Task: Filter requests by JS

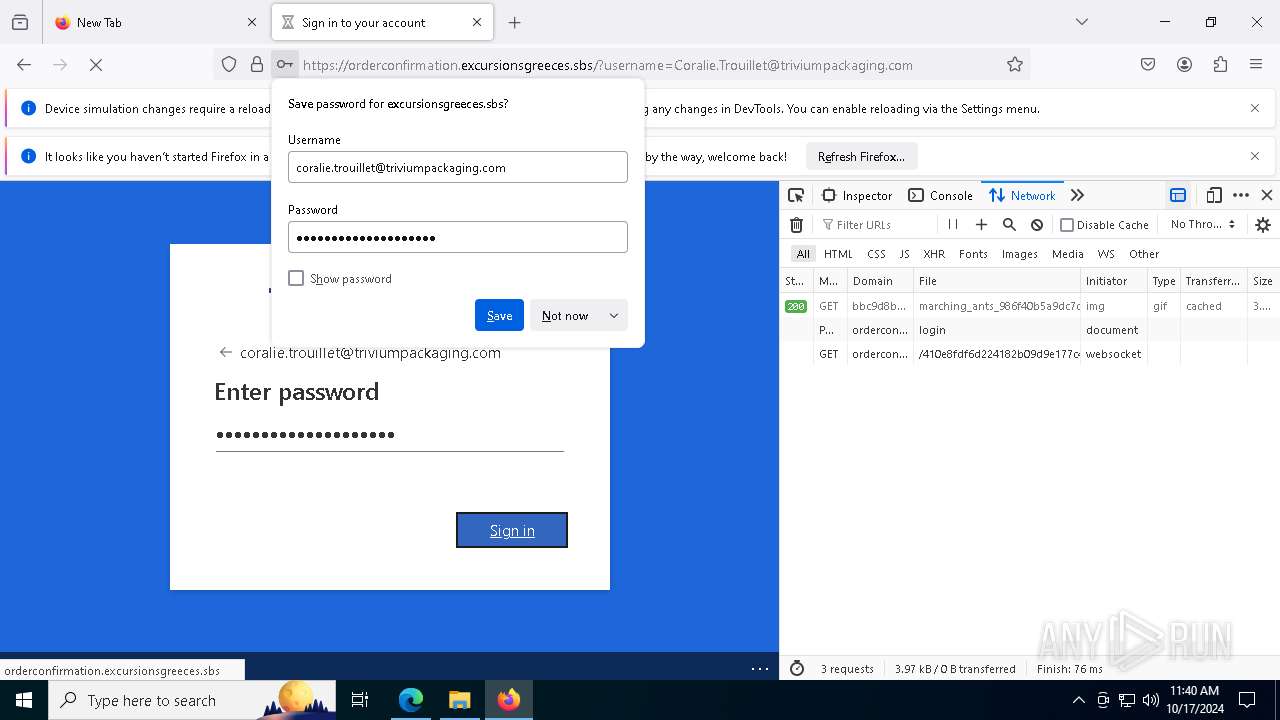Action: point(904,254)
